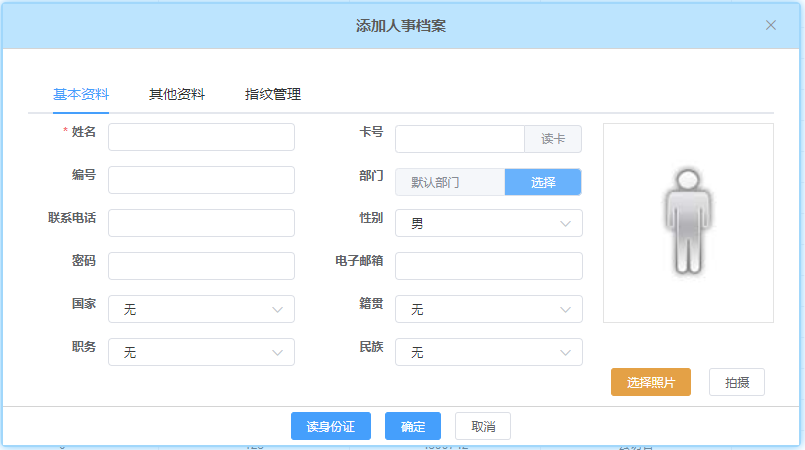The width and height of the screenshot is (805, 450).
Task: Focus the 姓名 input field
Action: point(201,137)
